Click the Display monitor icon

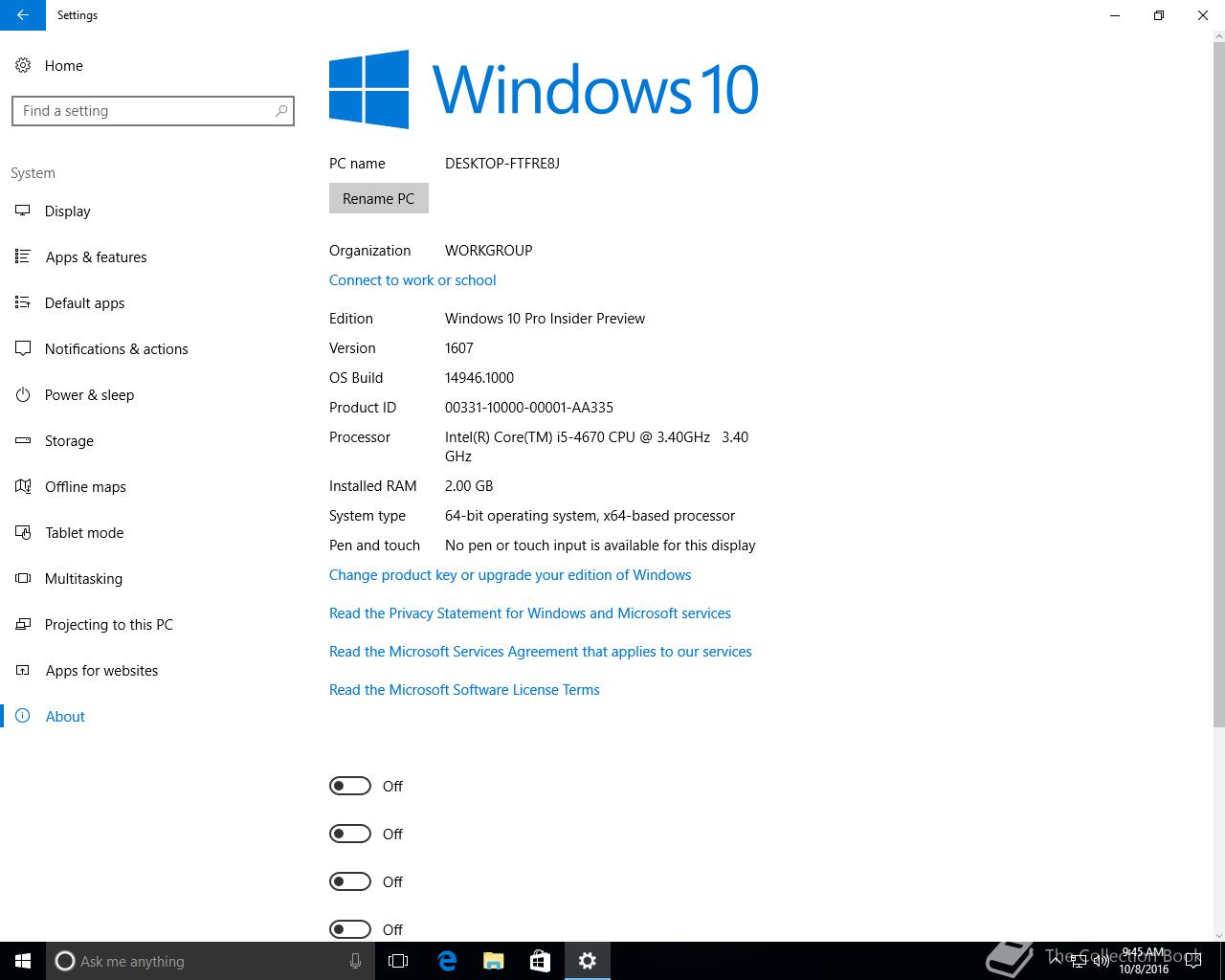[x=23, y=211]
